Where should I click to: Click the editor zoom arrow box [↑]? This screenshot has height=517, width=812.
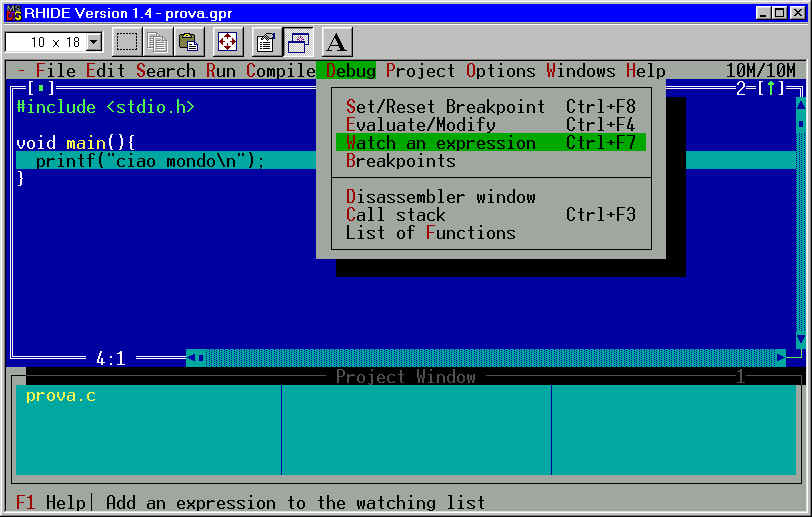(770, 89)
